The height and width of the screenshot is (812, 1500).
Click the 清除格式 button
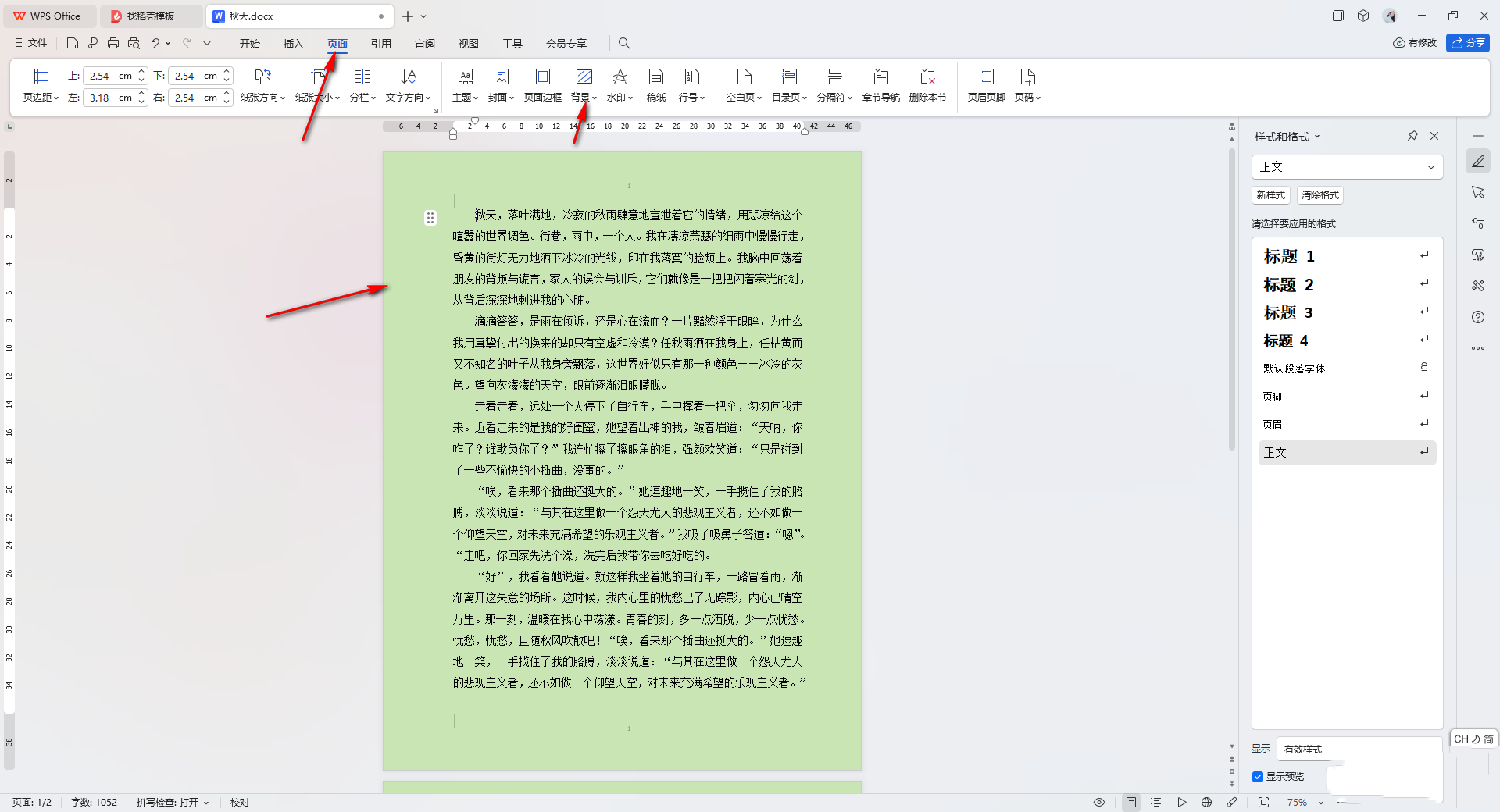click(1320, 195)
